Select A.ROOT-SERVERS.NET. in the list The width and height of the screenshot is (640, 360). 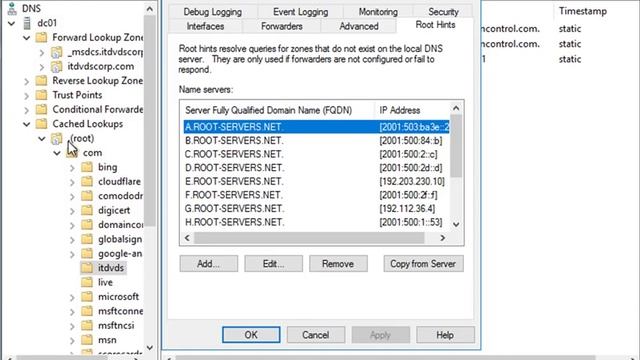(316, 127)
